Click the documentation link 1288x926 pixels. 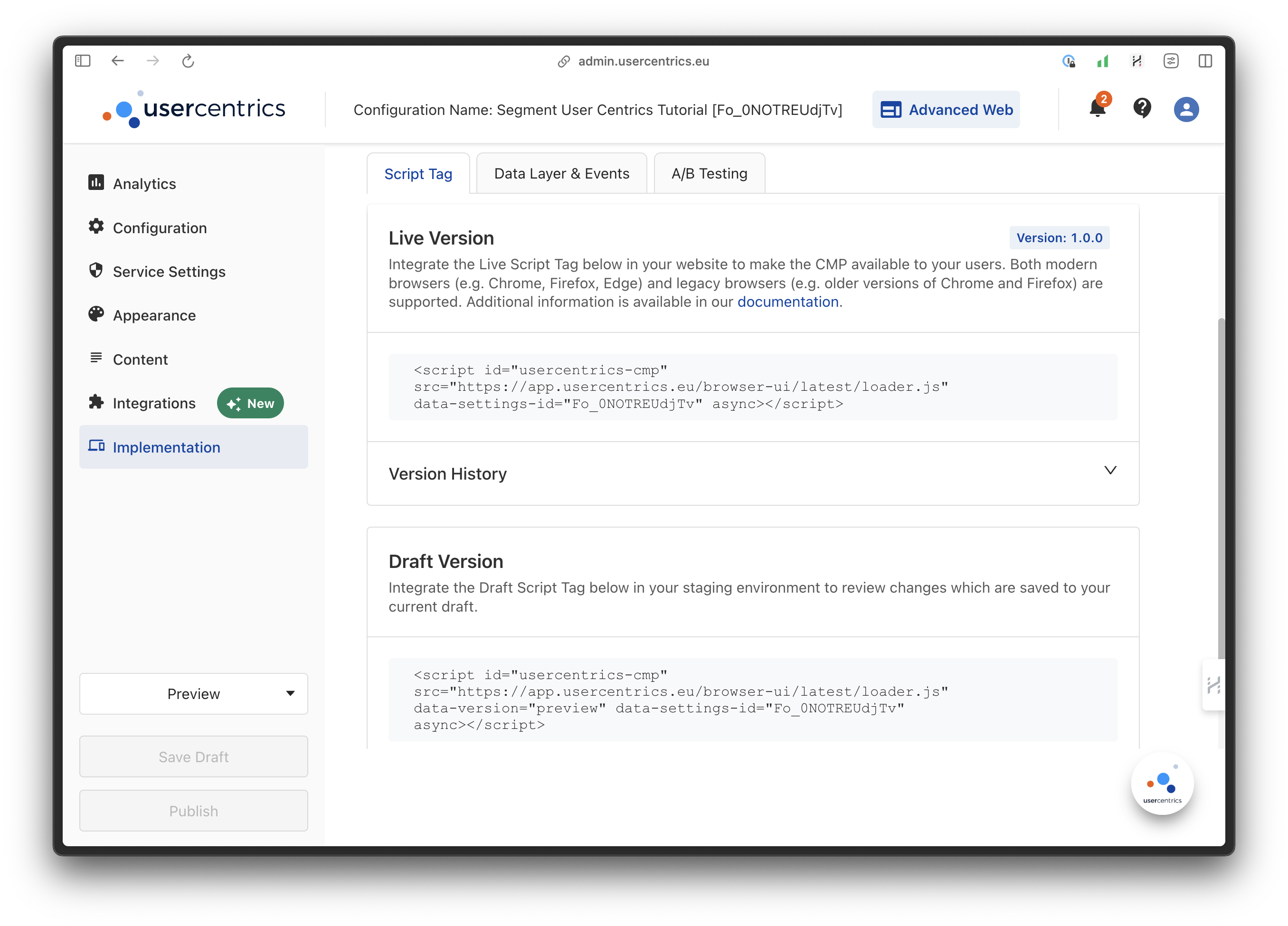[x=788, y=302]
